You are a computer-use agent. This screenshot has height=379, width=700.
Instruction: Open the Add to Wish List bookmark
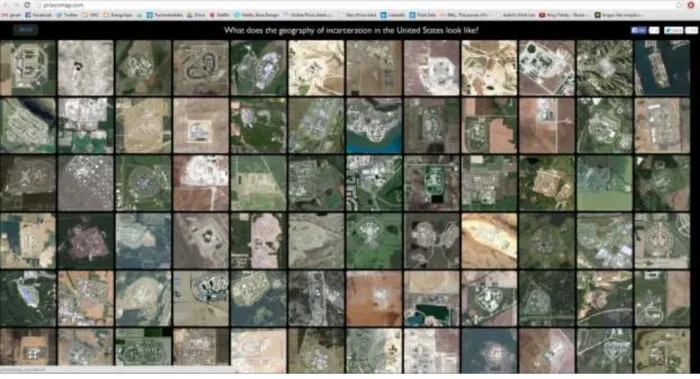point(516,15)
